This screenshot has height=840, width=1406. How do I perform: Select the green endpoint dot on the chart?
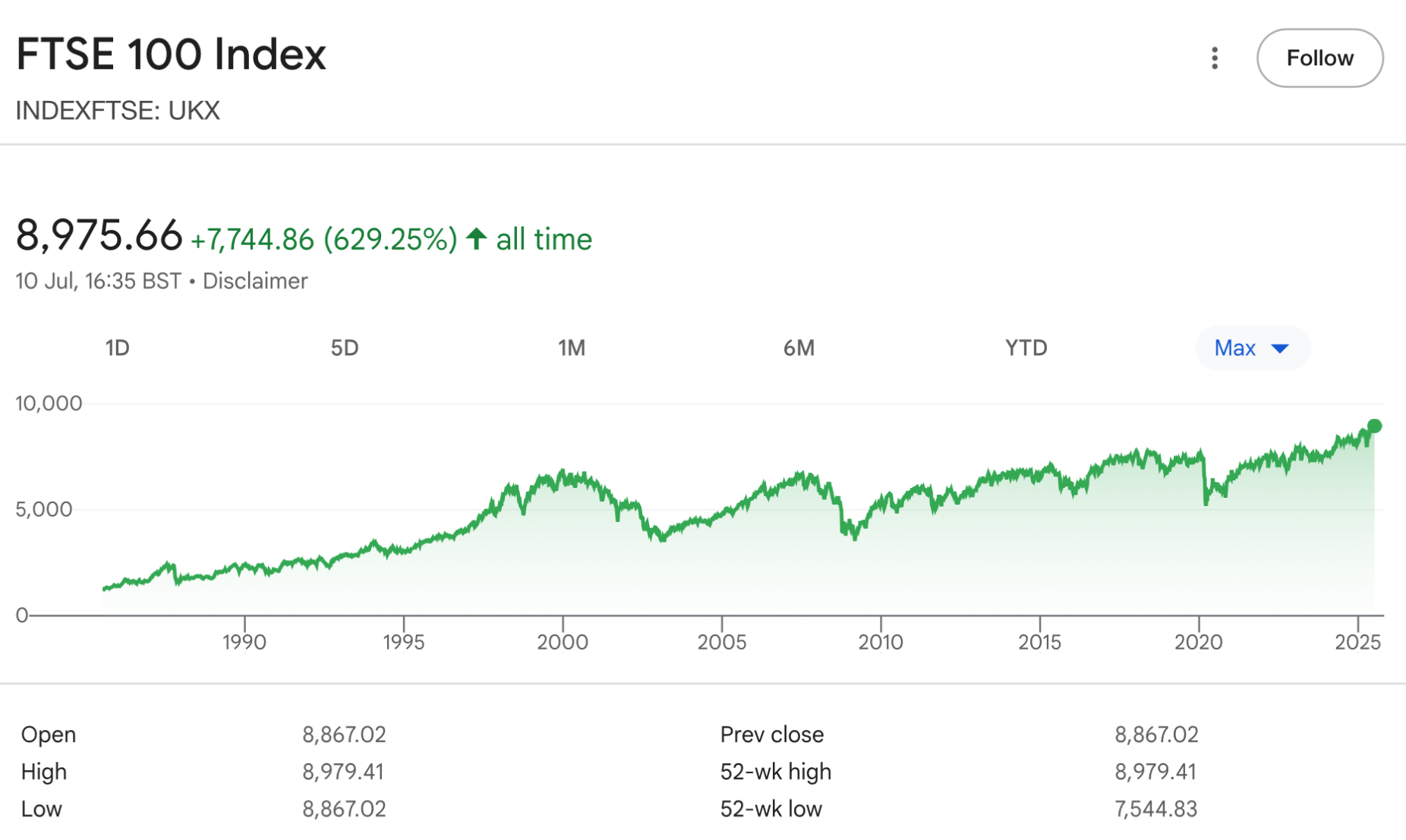(1374, 426)
